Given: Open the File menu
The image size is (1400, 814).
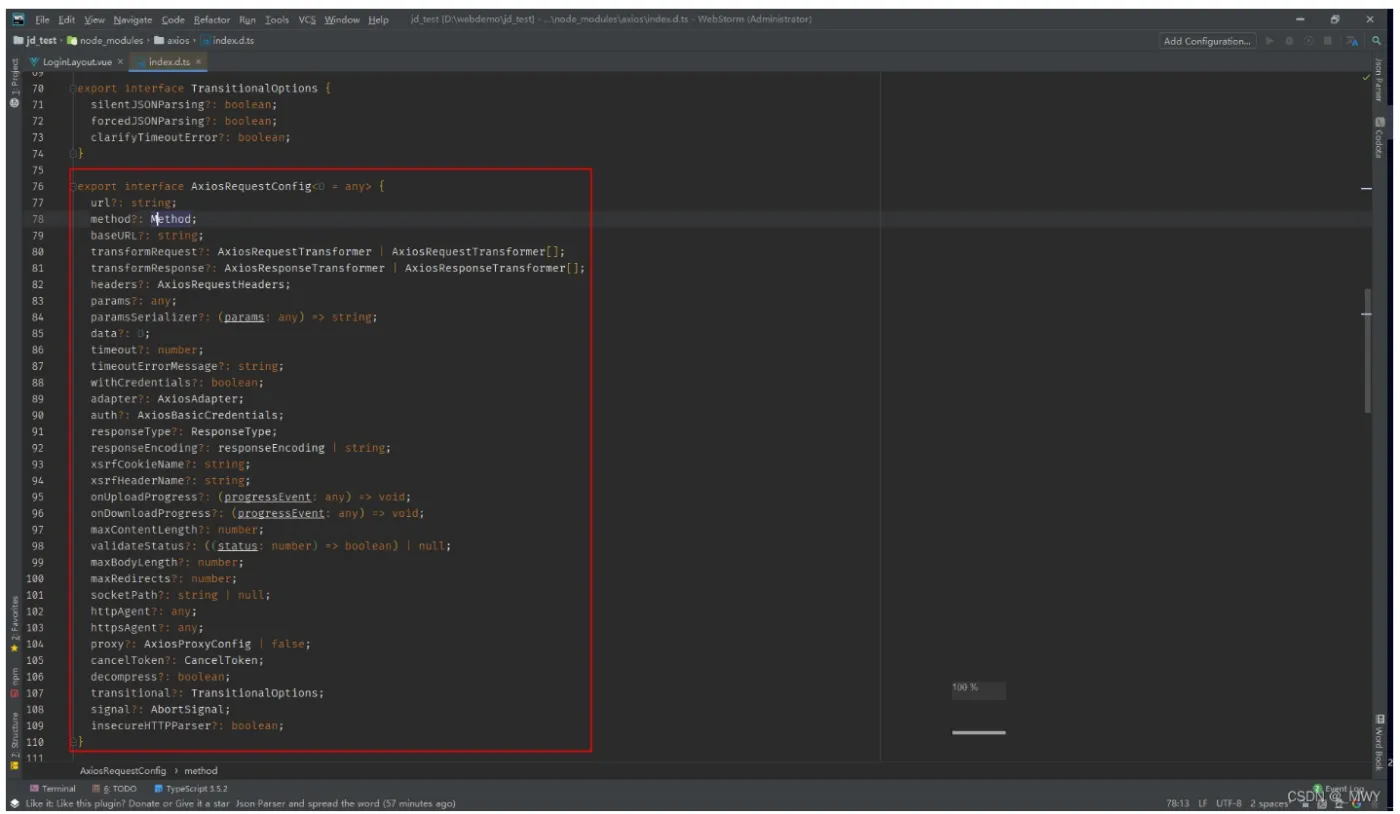Looking at the screenshot, I should point(41,19).
